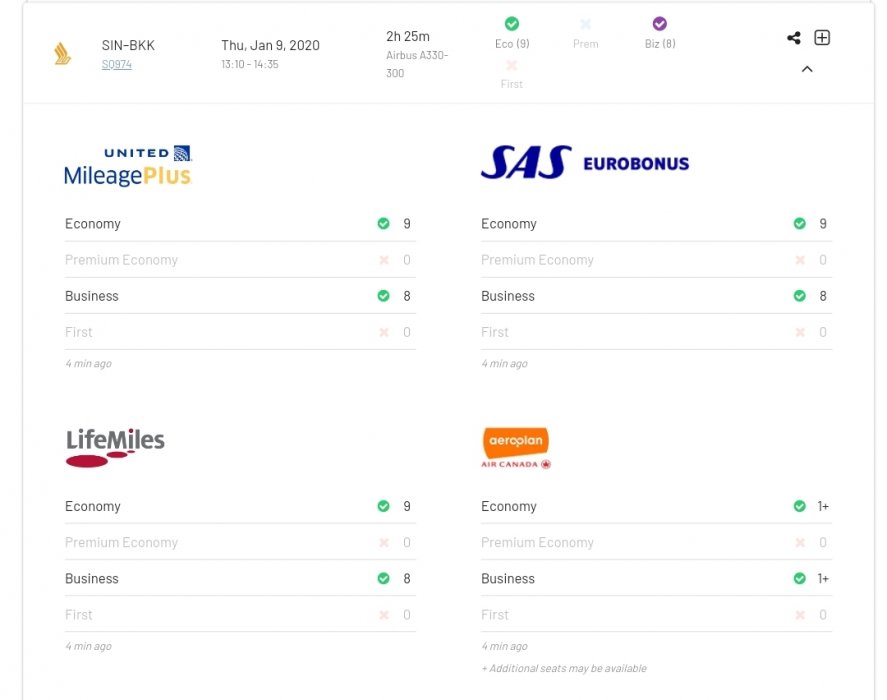Collapse the flight details chevron
Image resolution: width=887 pixels, height=700 pixels.
click(x=807, y=69)
